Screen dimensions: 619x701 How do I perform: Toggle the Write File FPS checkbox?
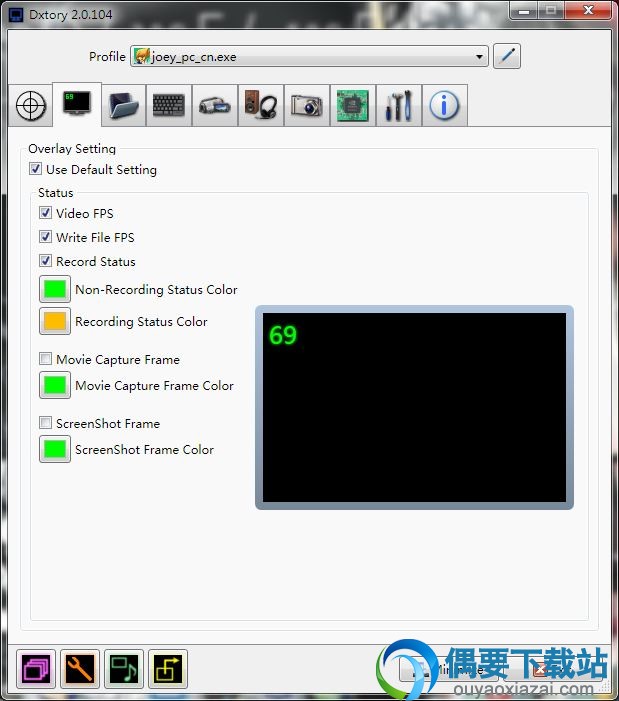point(45,237)
